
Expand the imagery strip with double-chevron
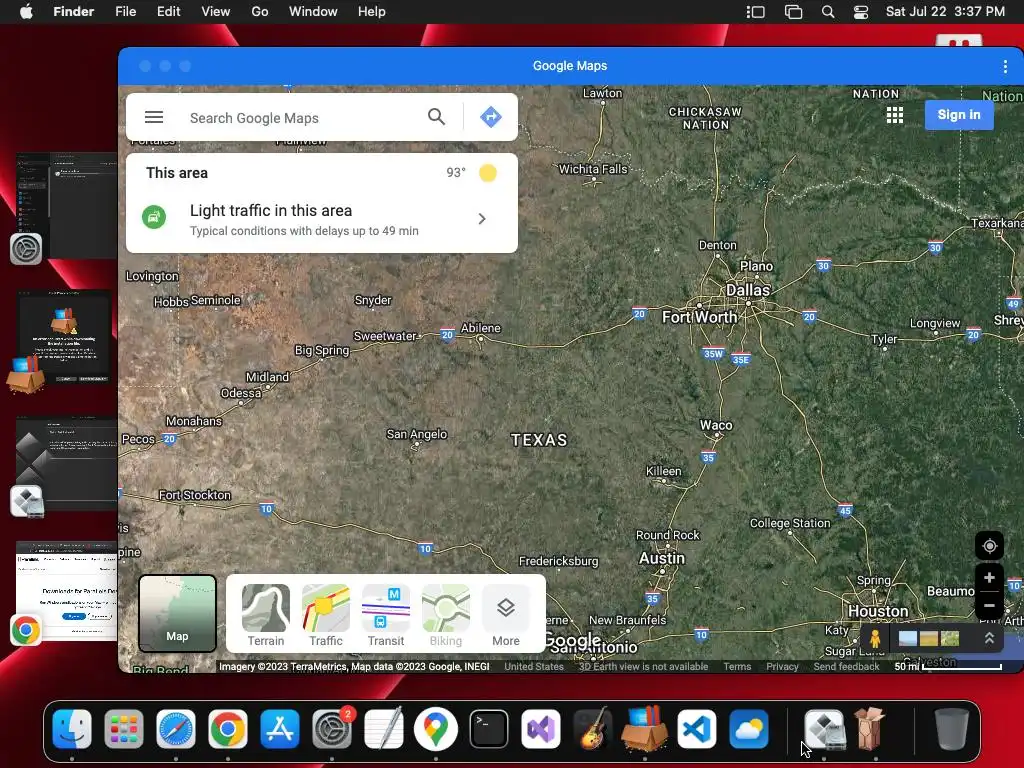pos(989,638)
